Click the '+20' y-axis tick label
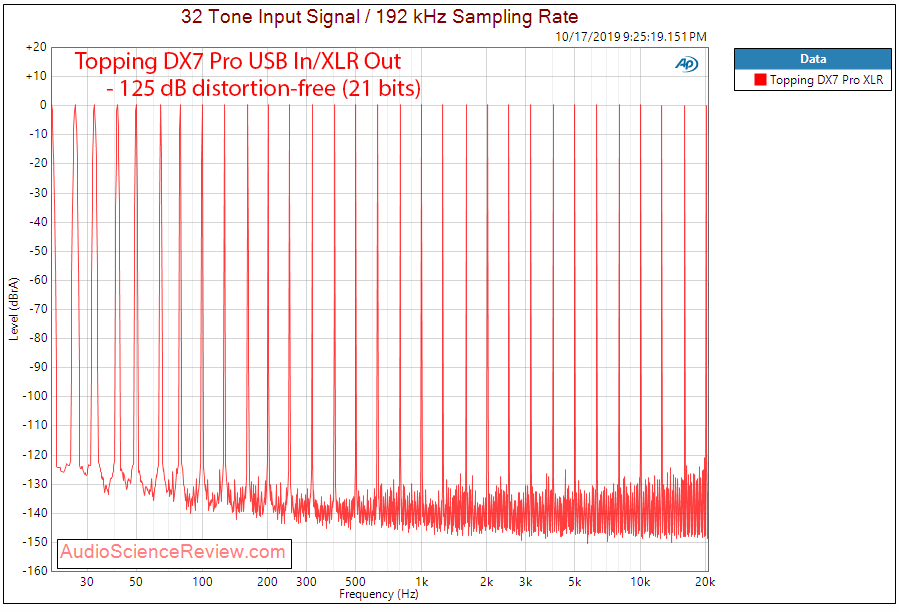The width and height of the screenshot is (899, 612). point(36,47)
